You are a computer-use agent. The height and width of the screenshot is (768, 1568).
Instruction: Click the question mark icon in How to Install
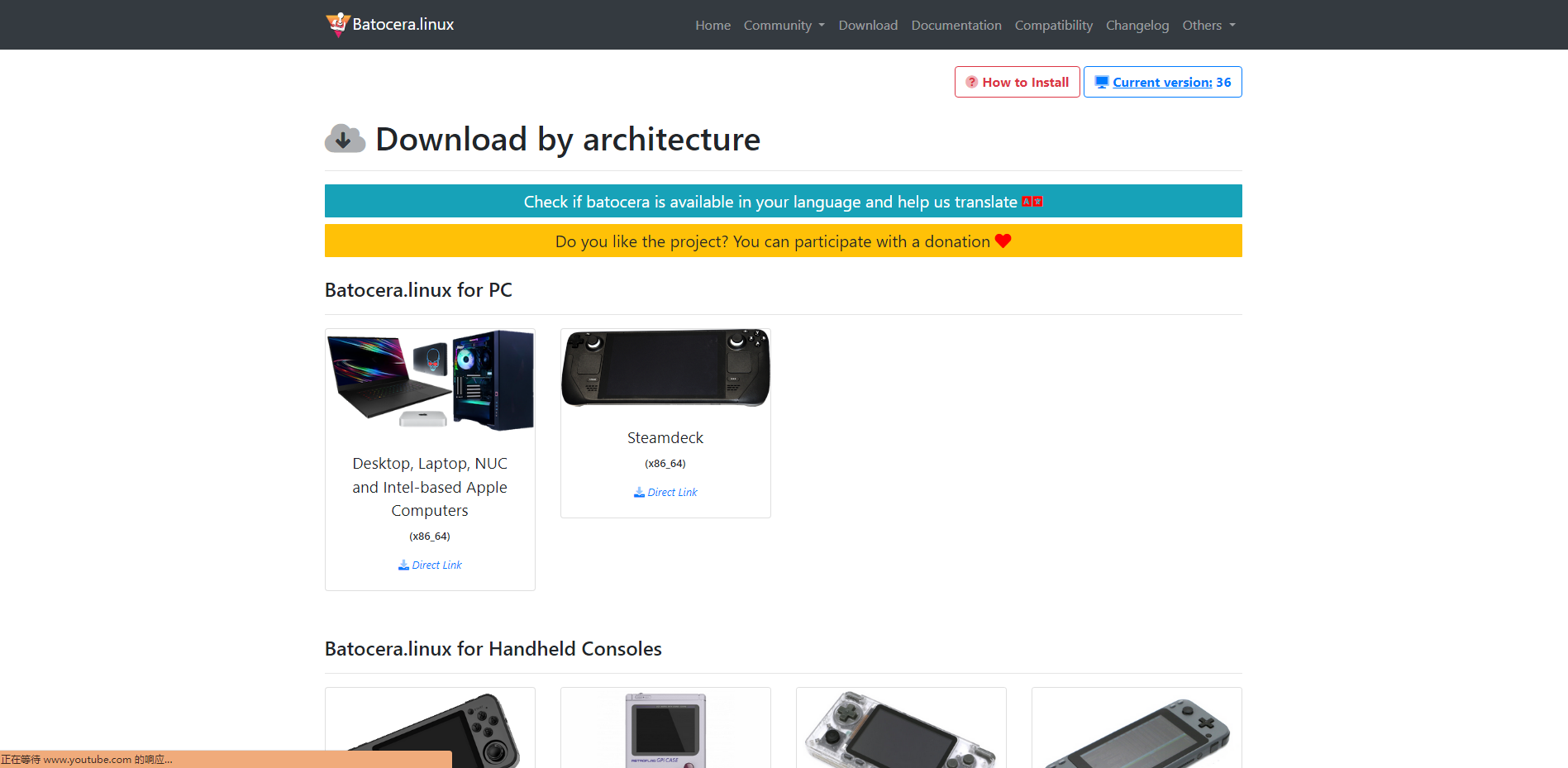971,82
